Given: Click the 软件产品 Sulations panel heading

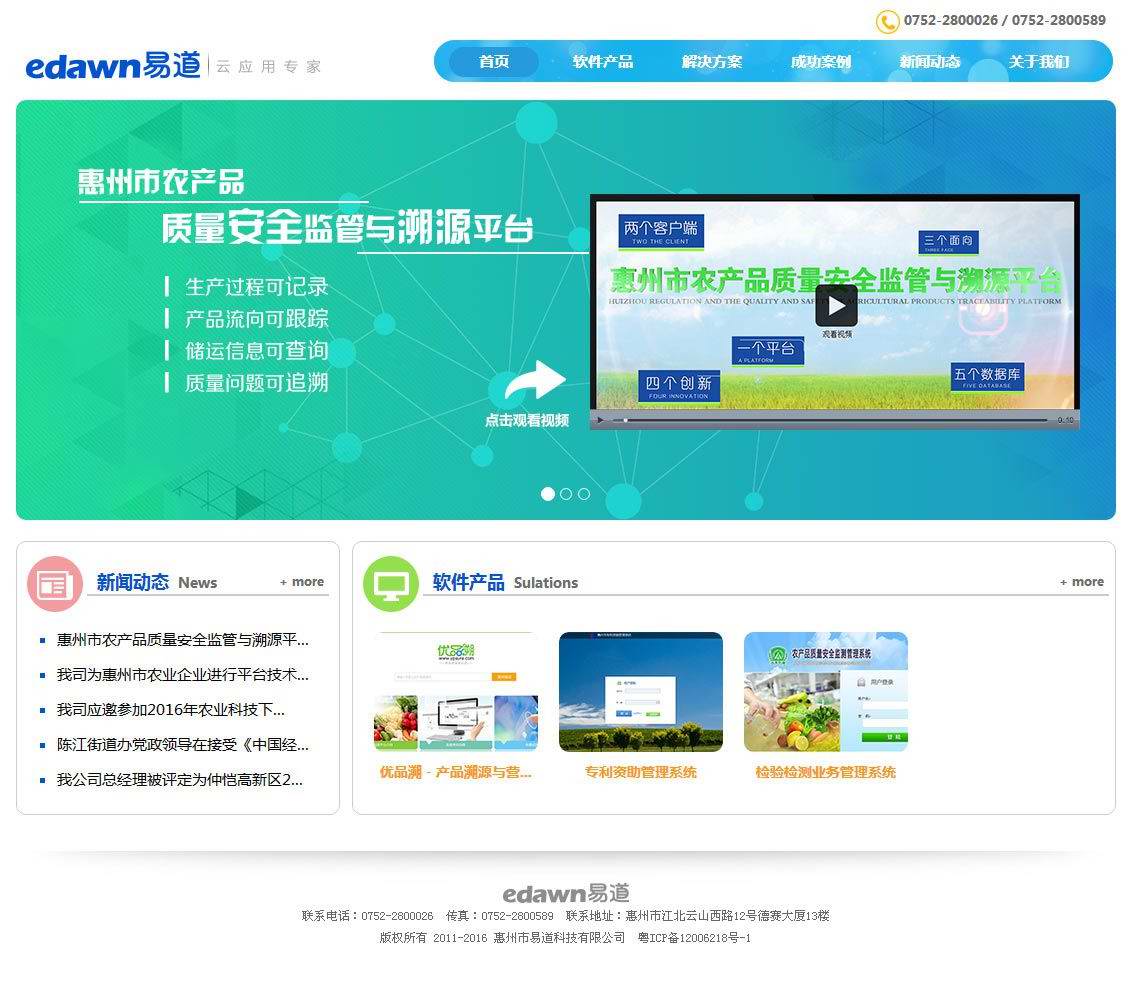Looking at the screenshot, I should (505, 582).
